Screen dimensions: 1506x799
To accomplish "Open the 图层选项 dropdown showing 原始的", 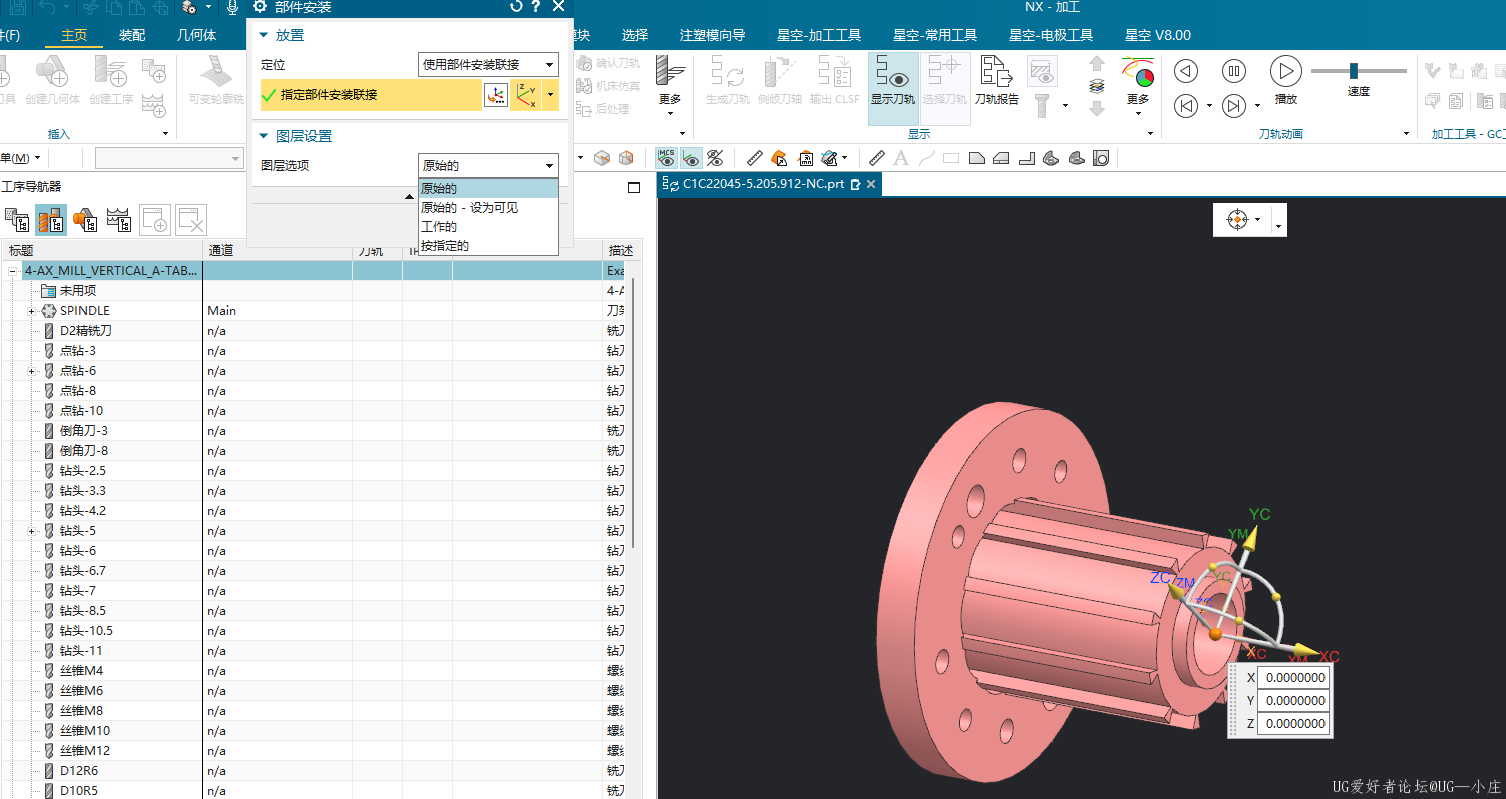I will [x=488, y=166].
